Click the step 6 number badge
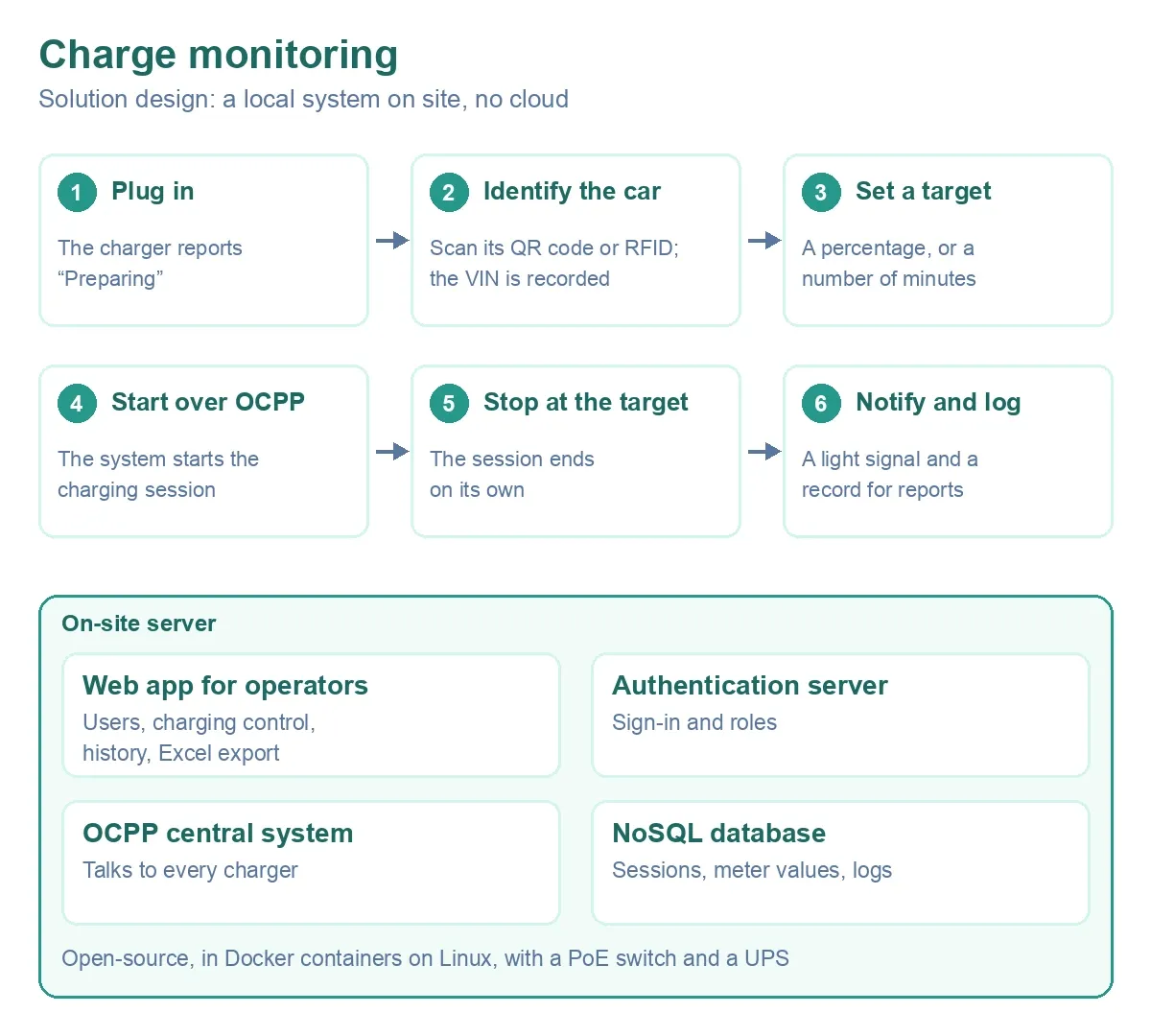 pyautogui.click(x=821, y=403)
